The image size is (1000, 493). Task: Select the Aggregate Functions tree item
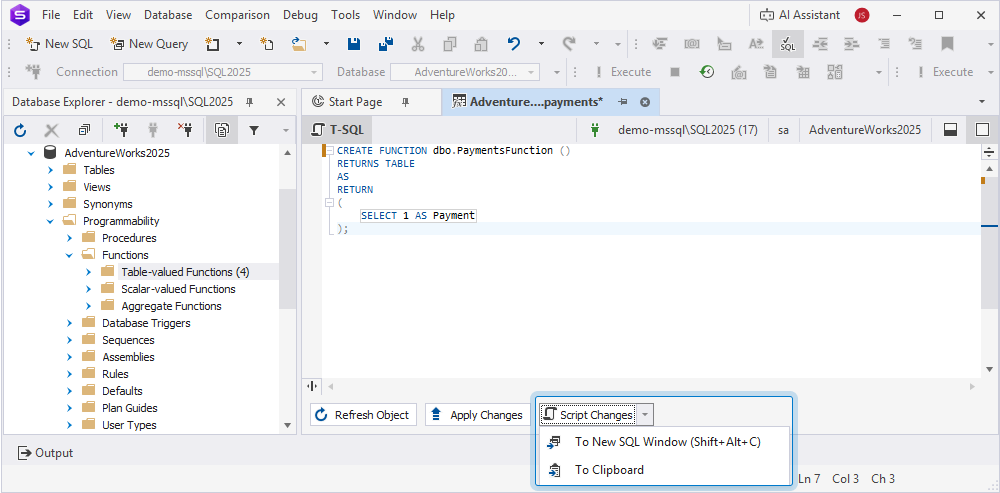(171, 306)
